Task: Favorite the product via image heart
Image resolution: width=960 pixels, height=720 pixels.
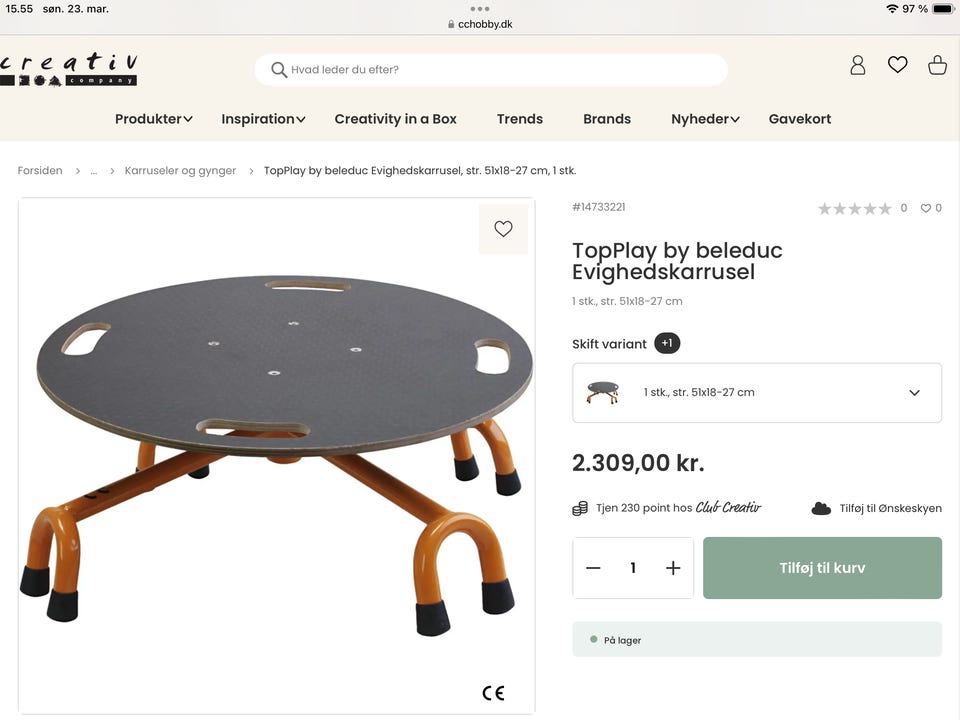Action: [x=503, y=229]
